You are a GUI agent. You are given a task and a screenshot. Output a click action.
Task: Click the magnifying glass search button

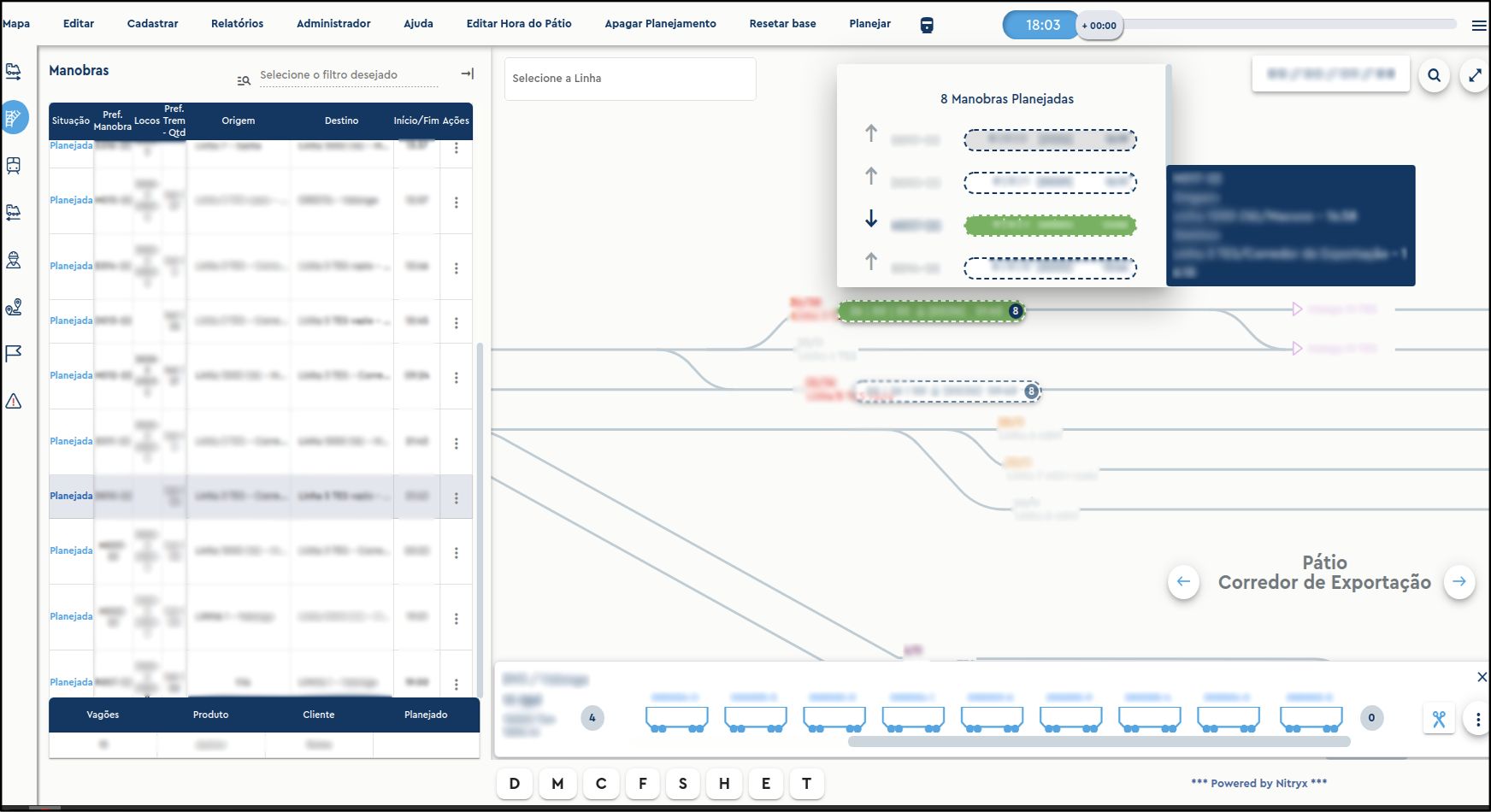click(1434, 75)
